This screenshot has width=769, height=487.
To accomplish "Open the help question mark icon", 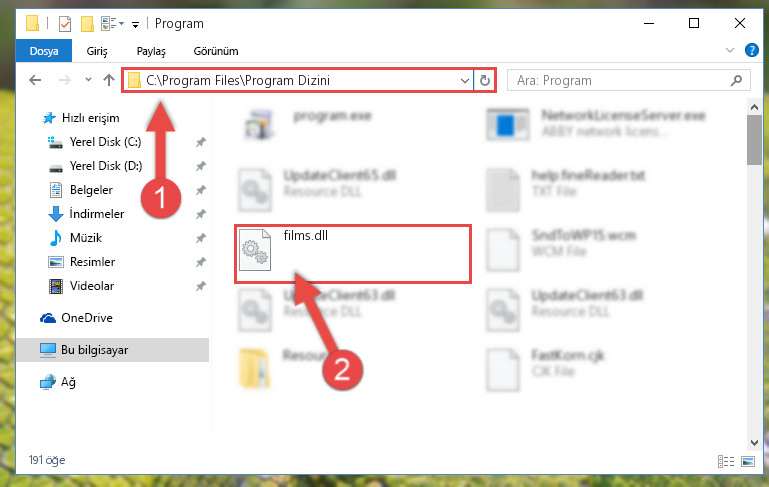I will (x=751, y=50).
